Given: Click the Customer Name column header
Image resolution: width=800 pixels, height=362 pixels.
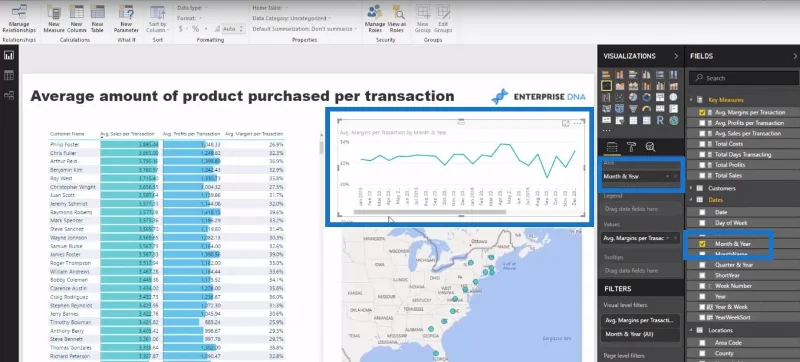Looking at the screenshot, I should coord(67,134).
